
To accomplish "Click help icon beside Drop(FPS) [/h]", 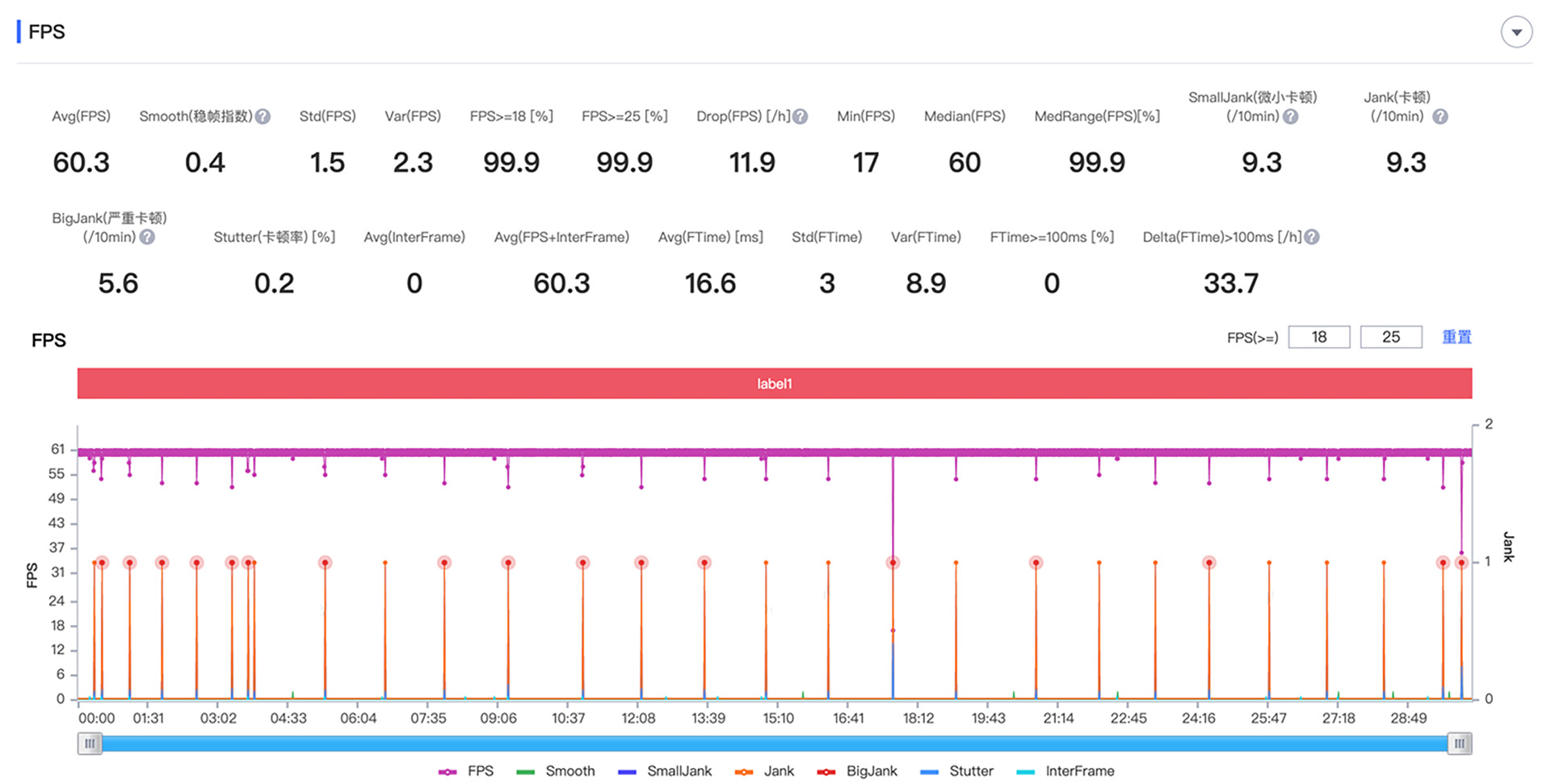I will (x=800, y=116).
